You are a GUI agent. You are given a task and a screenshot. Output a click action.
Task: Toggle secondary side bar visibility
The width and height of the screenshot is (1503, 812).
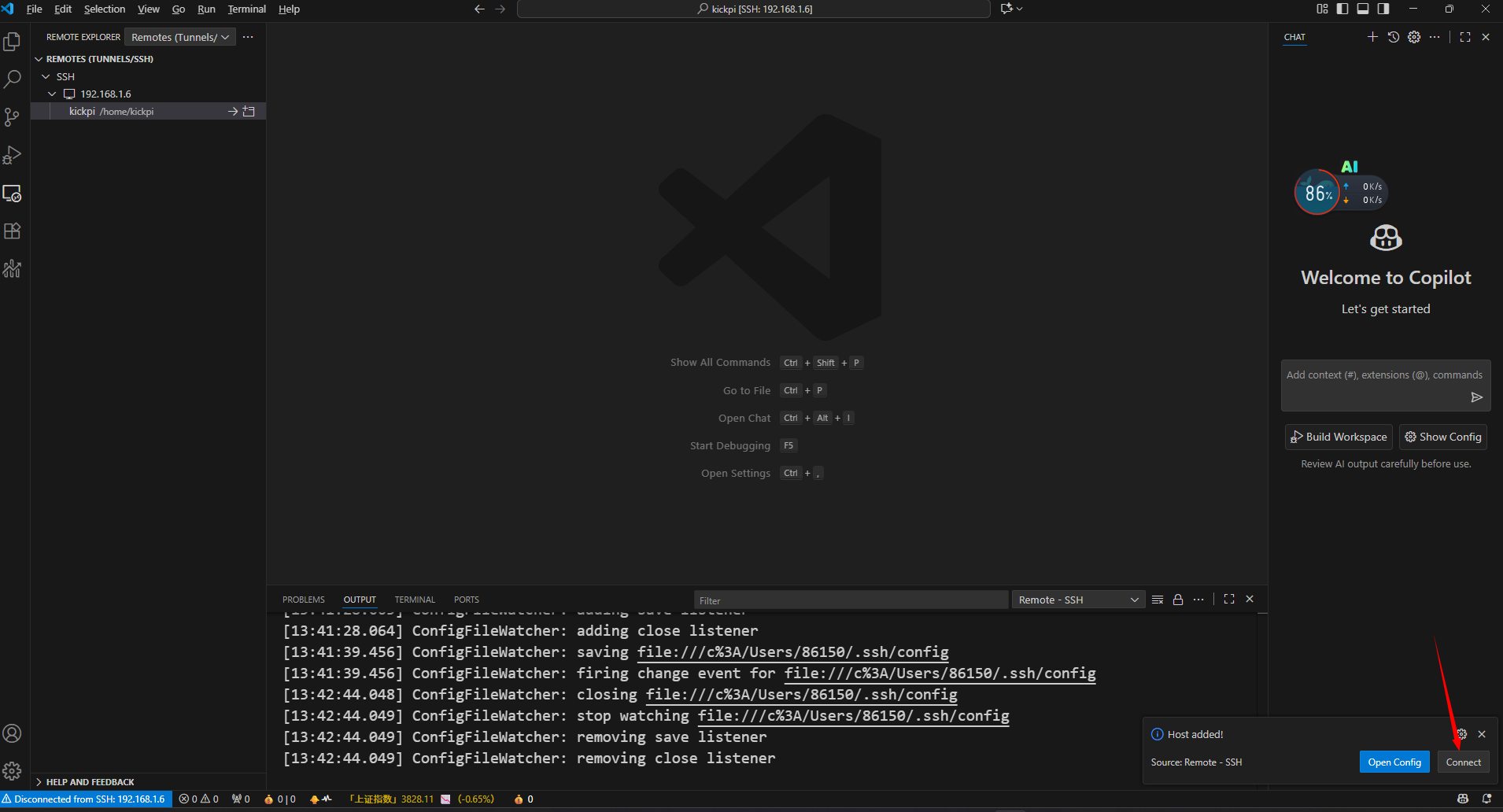(1383, 9)
